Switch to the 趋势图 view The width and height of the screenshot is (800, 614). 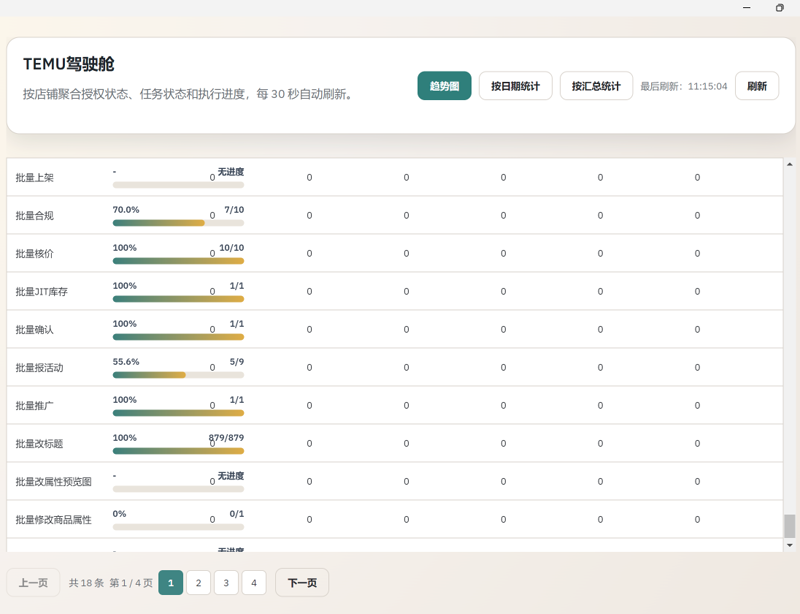click(444, 86)
